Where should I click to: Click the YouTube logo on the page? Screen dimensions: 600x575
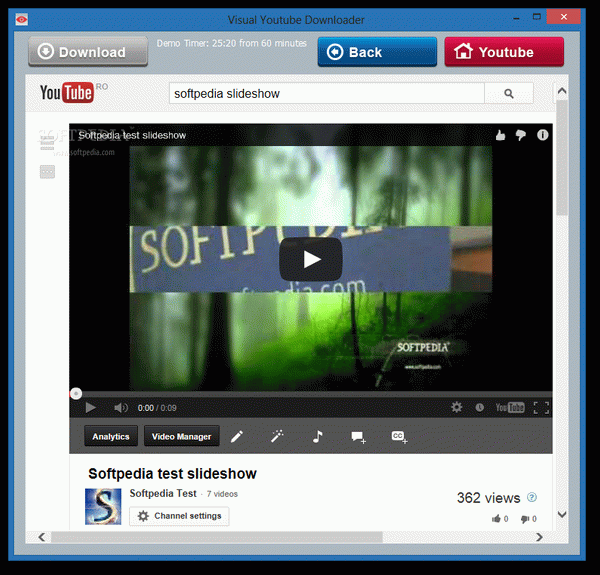pyautogui.click(x=67, y=93)
